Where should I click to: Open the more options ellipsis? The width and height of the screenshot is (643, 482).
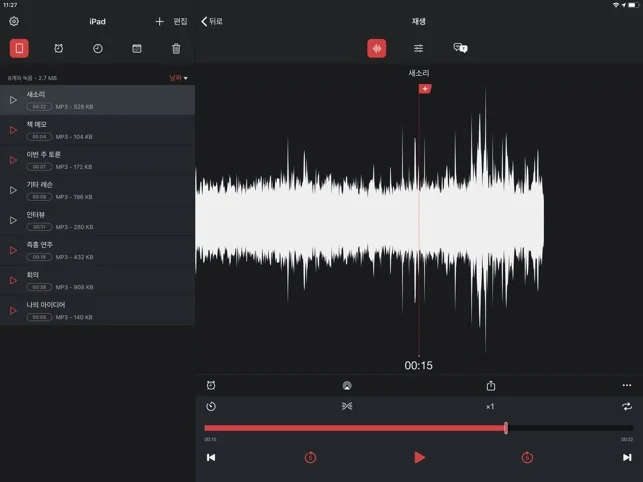pyautogui.click(x=627, y=385)
